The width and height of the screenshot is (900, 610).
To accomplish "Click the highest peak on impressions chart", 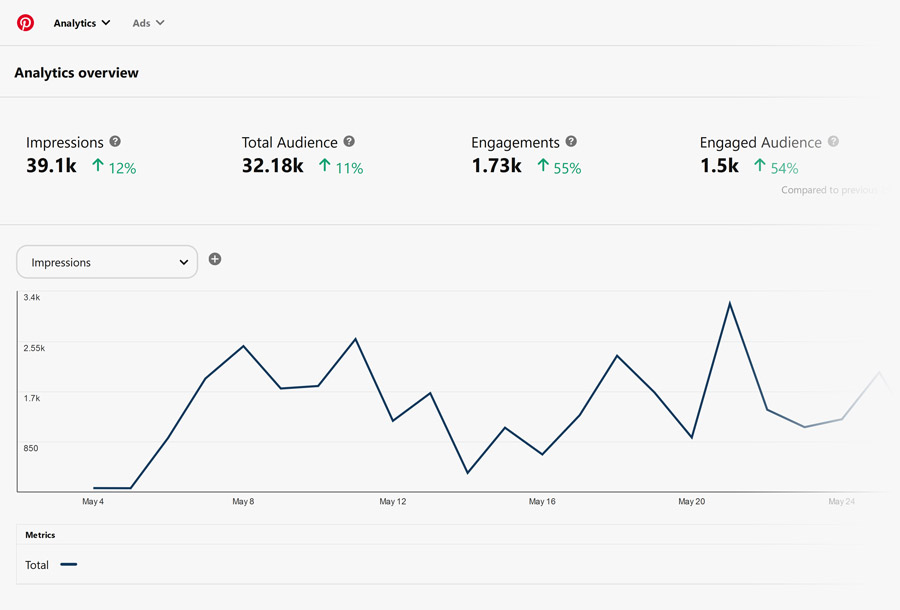I will [730, 303].
